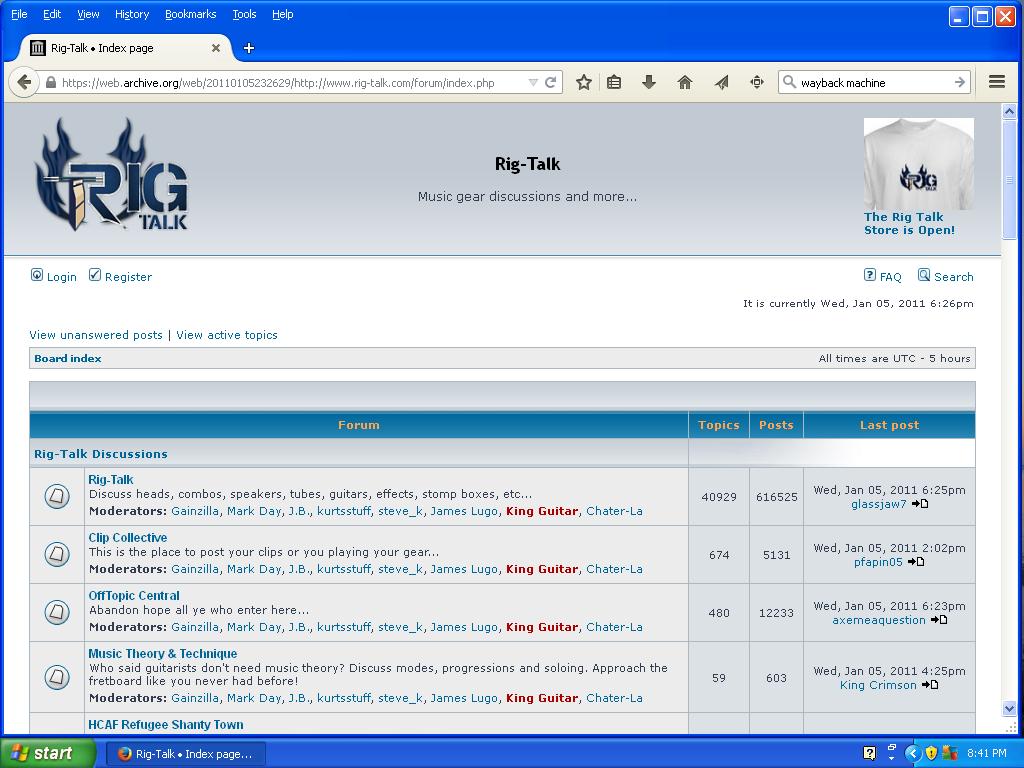View latest post icon next to King Crimson
1024x768 pixels.
[x=930, y=685]
